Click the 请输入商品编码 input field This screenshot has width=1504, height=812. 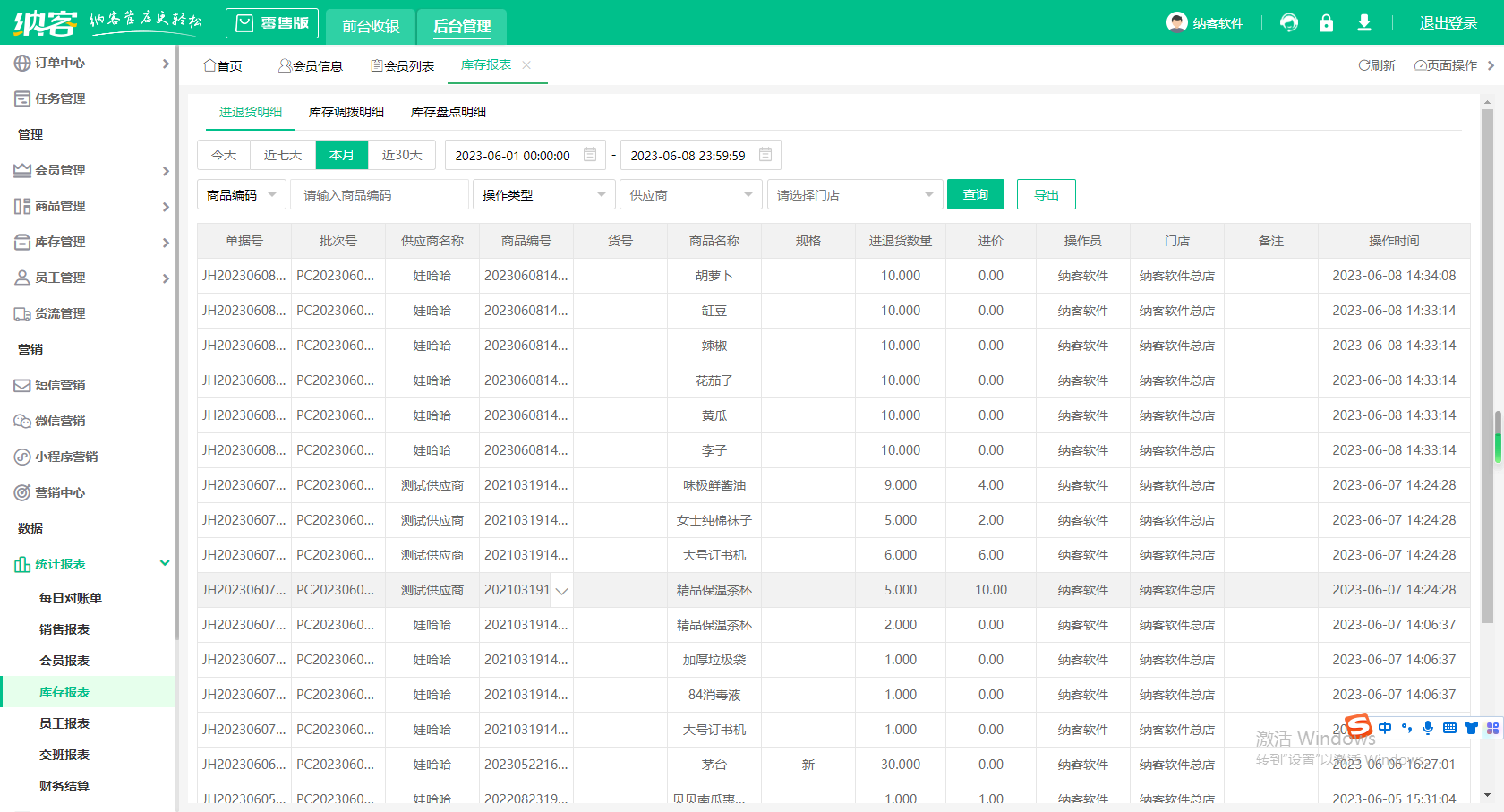379,194
